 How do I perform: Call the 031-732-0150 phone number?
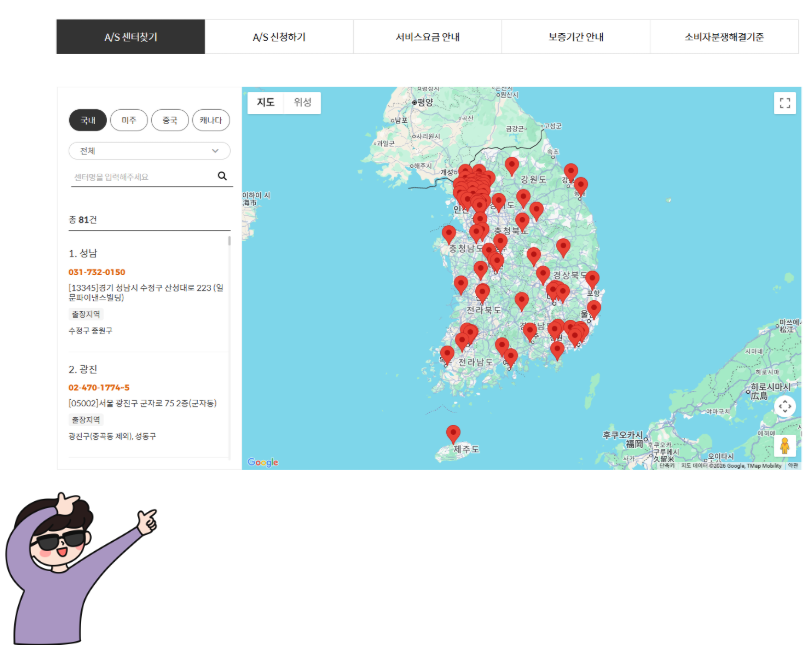pyautogui.click(x=97, y=272)
